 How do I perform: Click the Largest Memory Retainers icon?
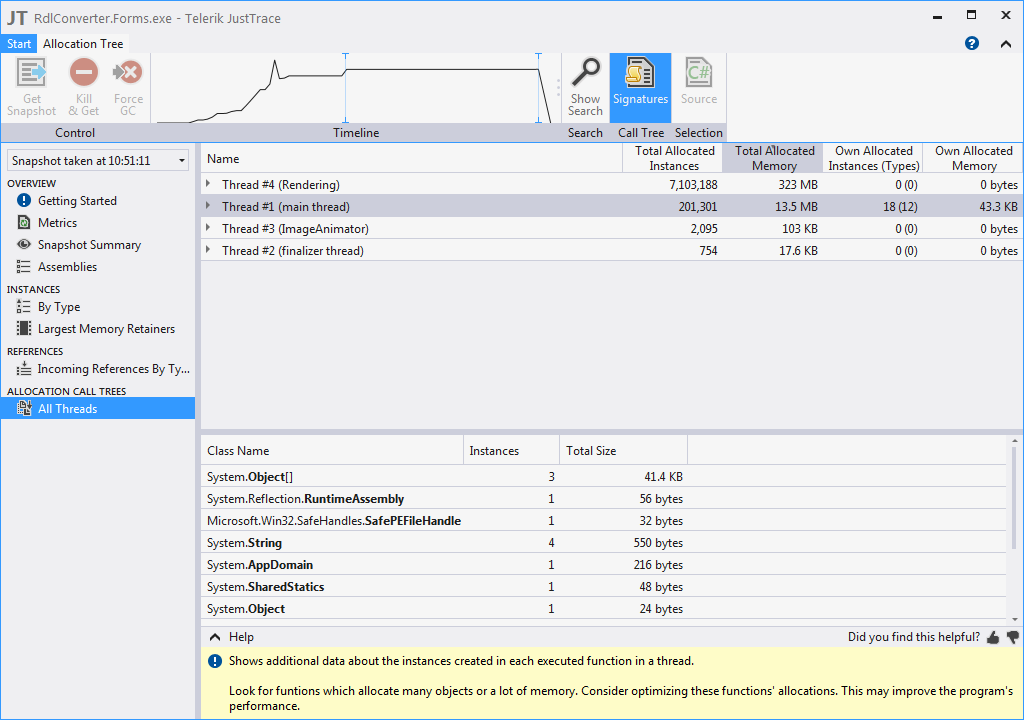(x=24, y=329)
